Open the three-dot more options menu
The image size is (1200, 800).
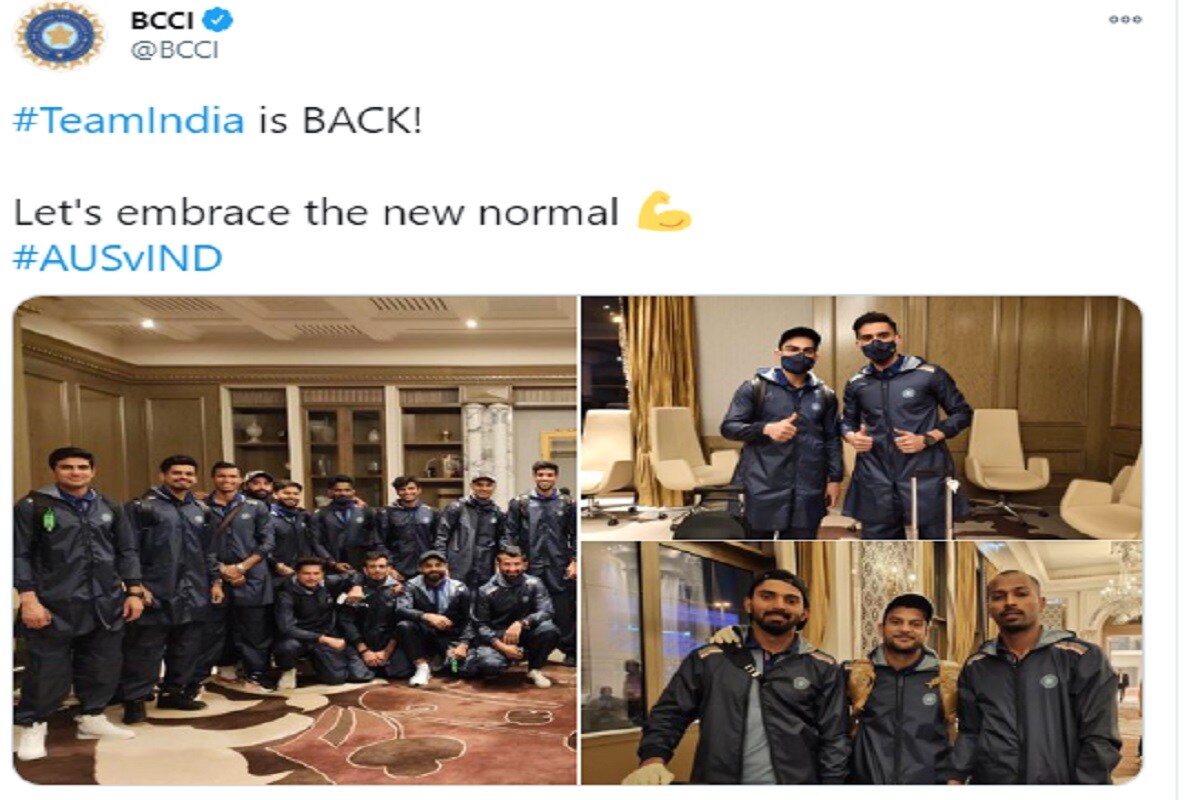(1125, 19)
